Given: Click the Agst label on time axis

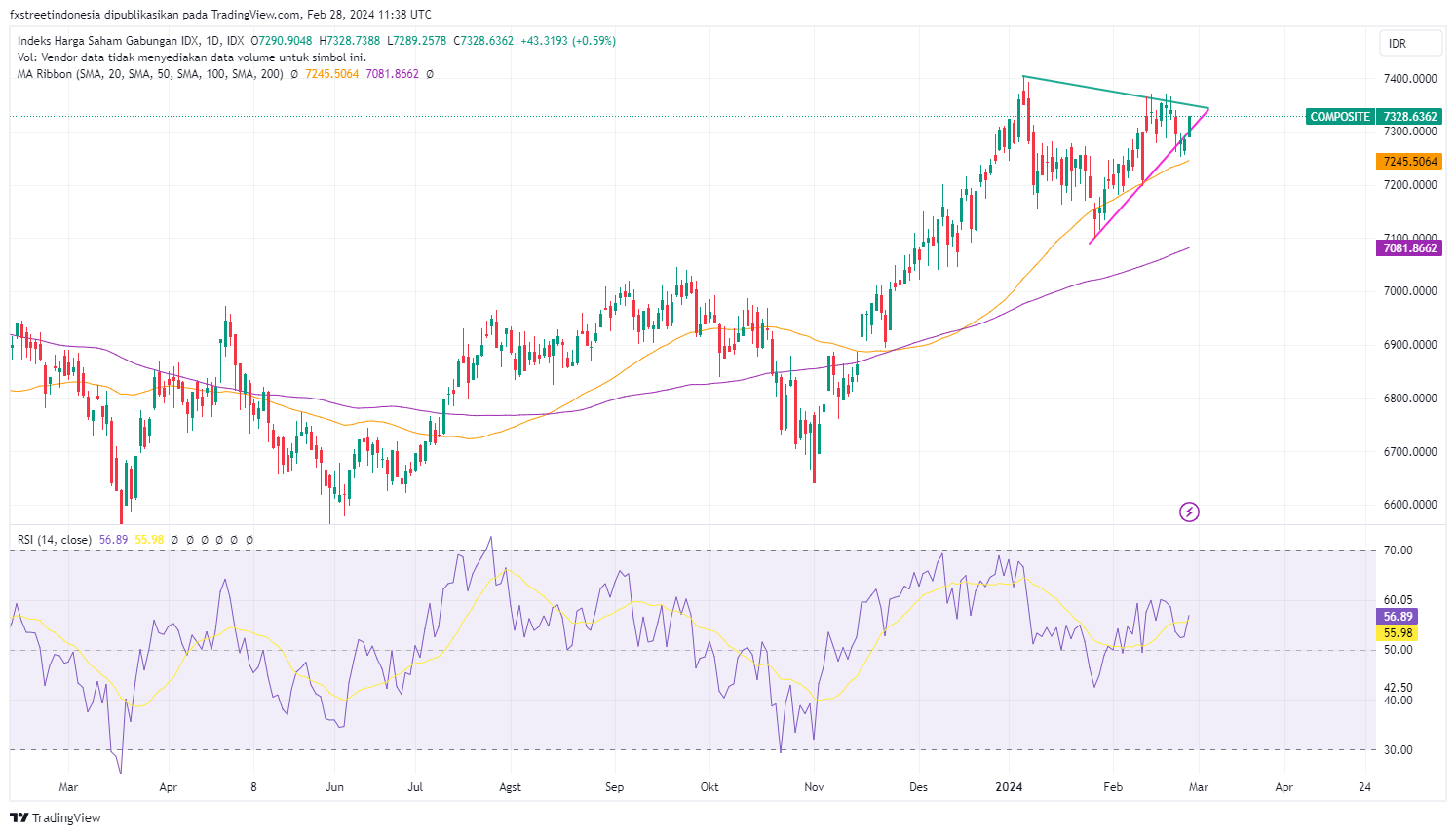Looking at the screenshot, I should (x=510, y=787).
